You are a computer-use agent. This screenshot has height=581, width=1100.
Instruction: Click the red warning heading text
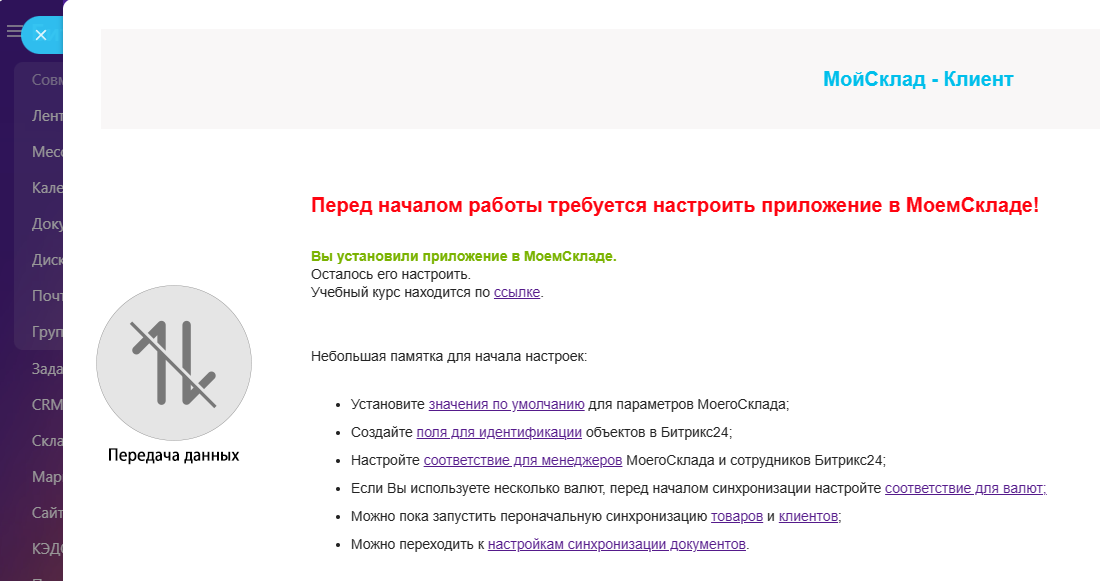tap(675, 206)
